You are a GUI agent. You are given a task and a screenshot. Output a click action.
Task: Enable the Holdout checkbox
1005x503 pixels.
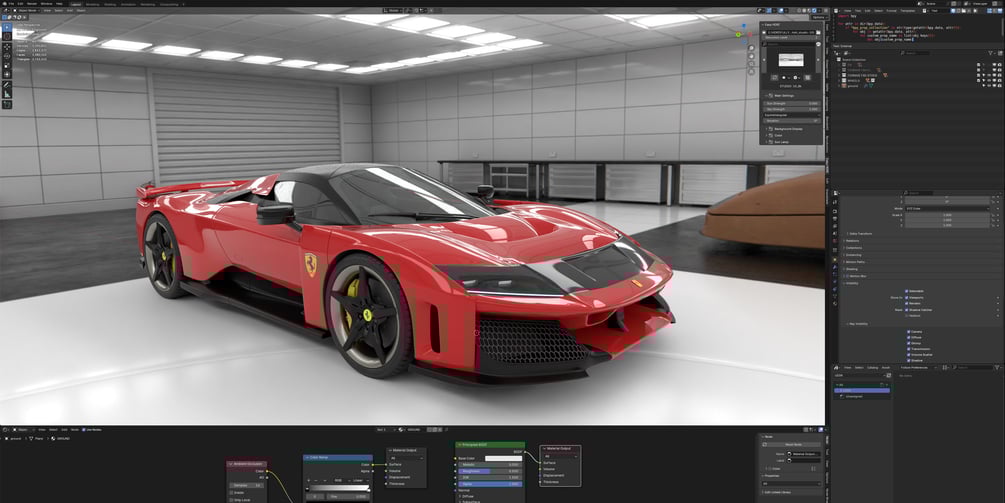click(907, 315)
